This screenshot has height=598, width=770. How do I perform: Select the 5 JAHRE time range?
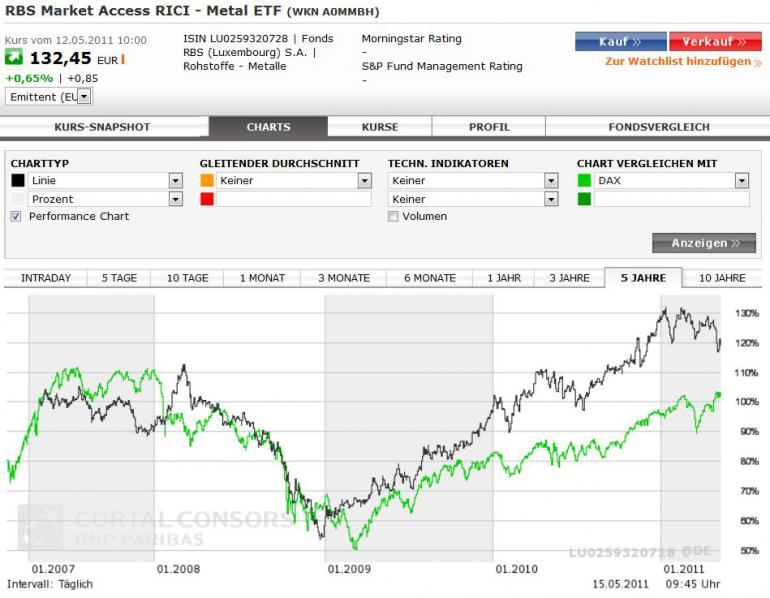[x=643, y=278]
